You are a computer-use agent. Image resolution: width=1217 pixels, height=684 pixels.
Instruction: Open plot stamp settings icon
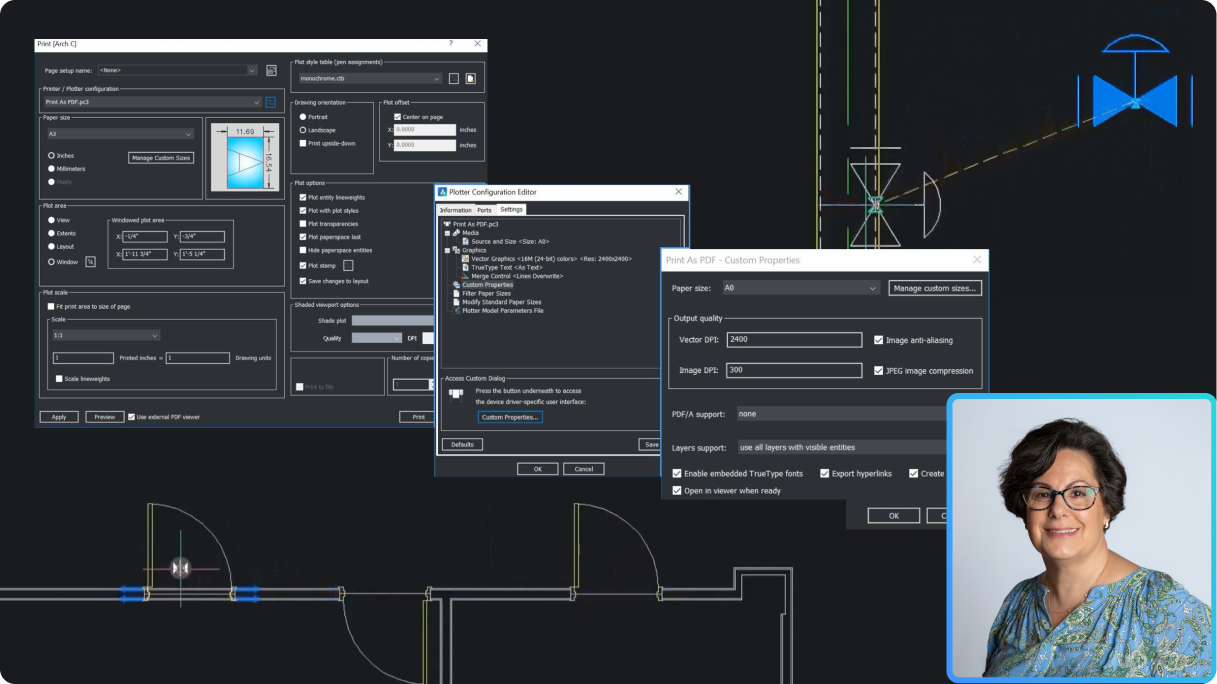tap(348, 266)
